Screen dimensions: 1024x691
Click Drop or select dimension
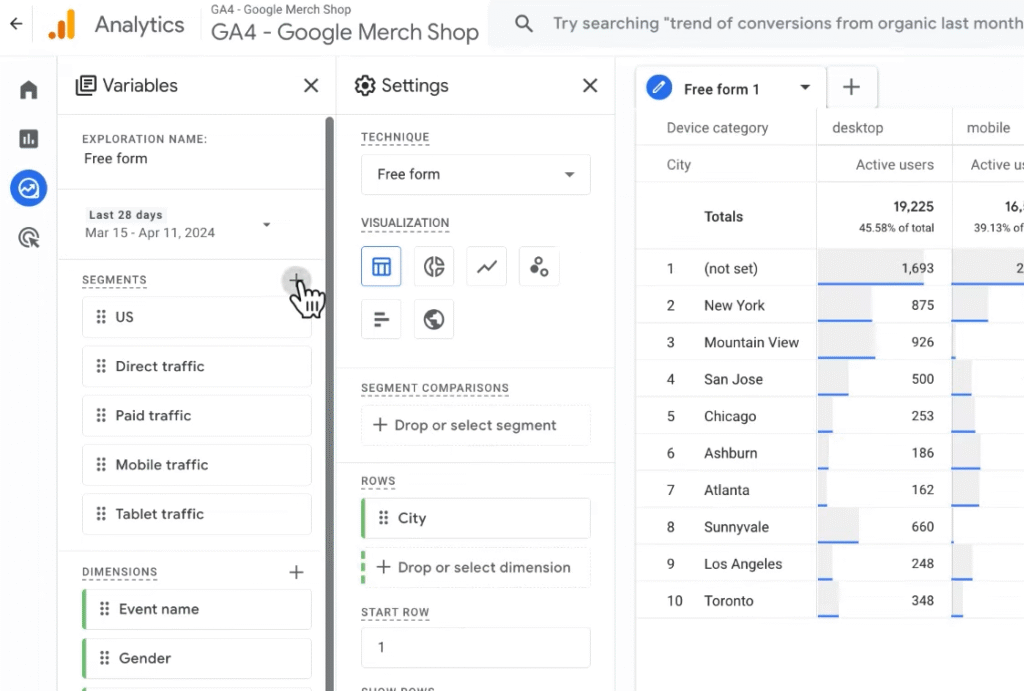pos(477,568)
